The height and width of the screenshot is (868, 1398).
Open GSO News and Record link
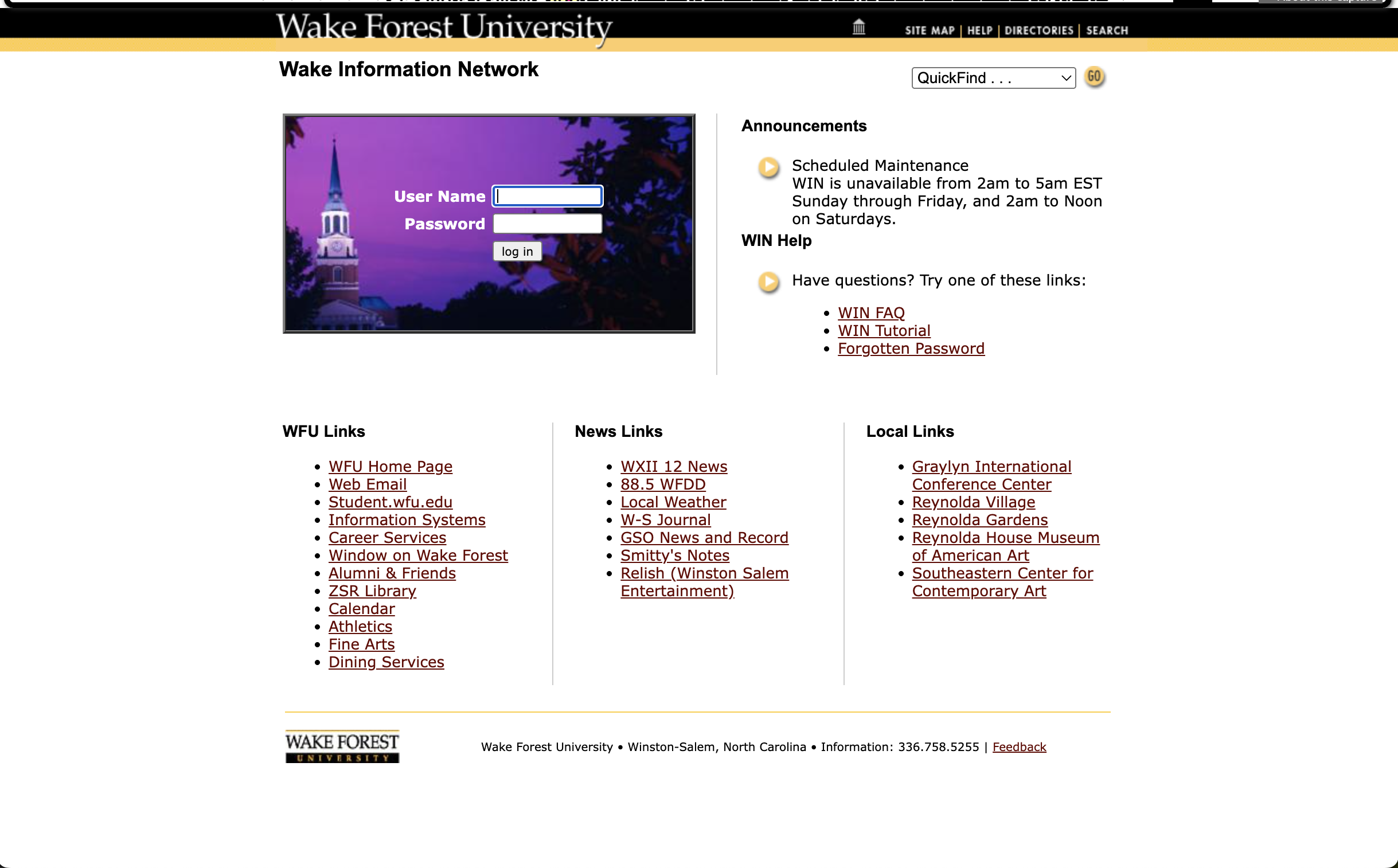point(704,538)
